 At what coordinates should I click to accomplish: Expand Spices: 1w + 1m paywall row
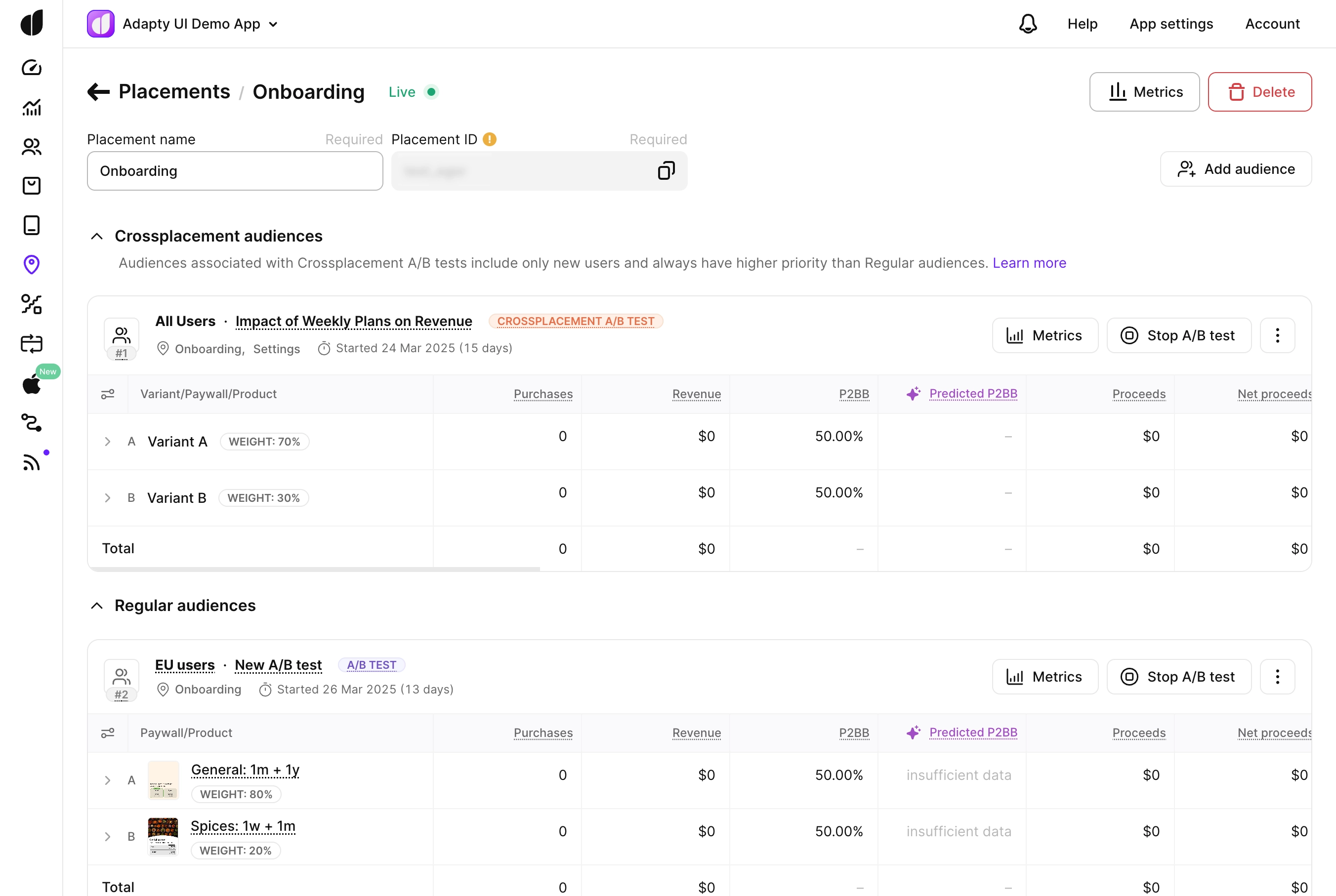pos(107,837)
